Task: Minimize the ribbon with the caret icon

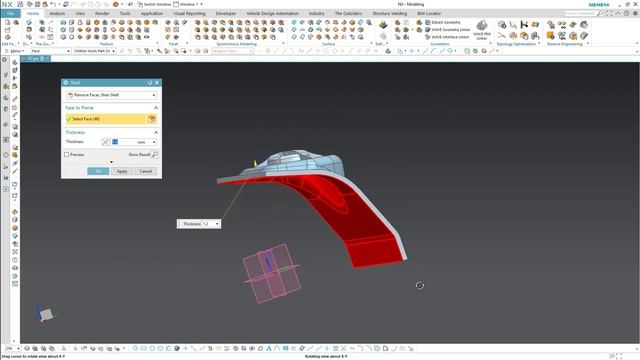Action: pyautogui.click(x=618, y=13)
